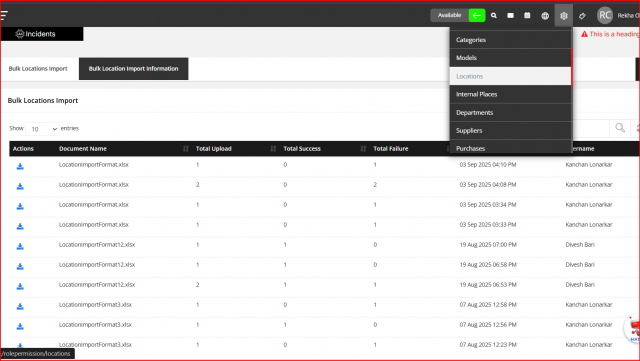Open the Incidents module tab
The image size is (640, 361).
click(42, 34)
